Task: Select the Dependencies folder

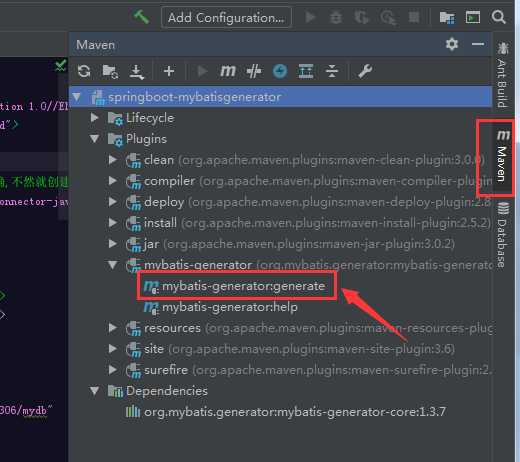Action: [x=158, y=391]
